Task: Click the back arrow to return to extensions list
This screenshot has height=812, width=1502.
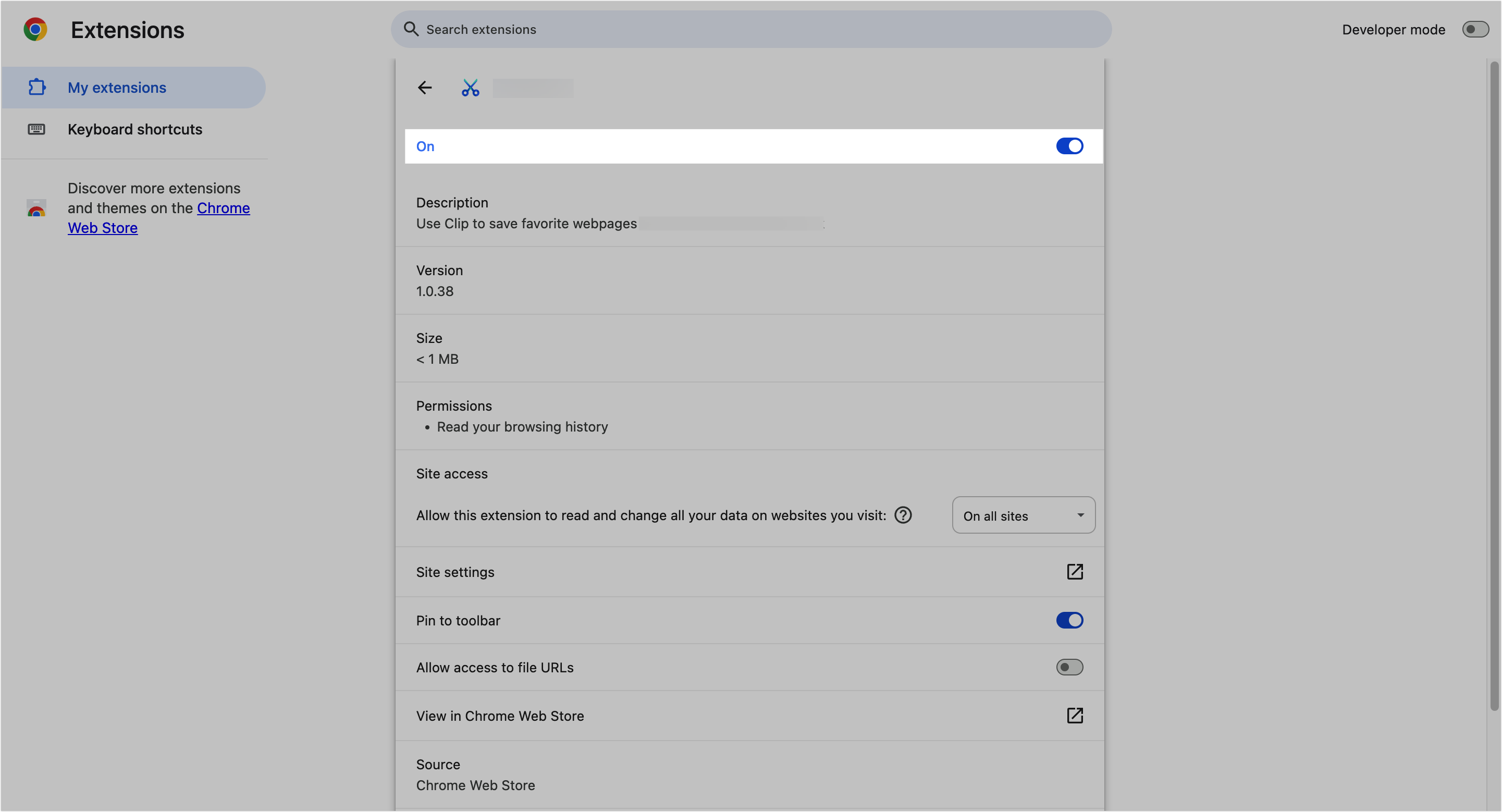Action: [424, 88]
